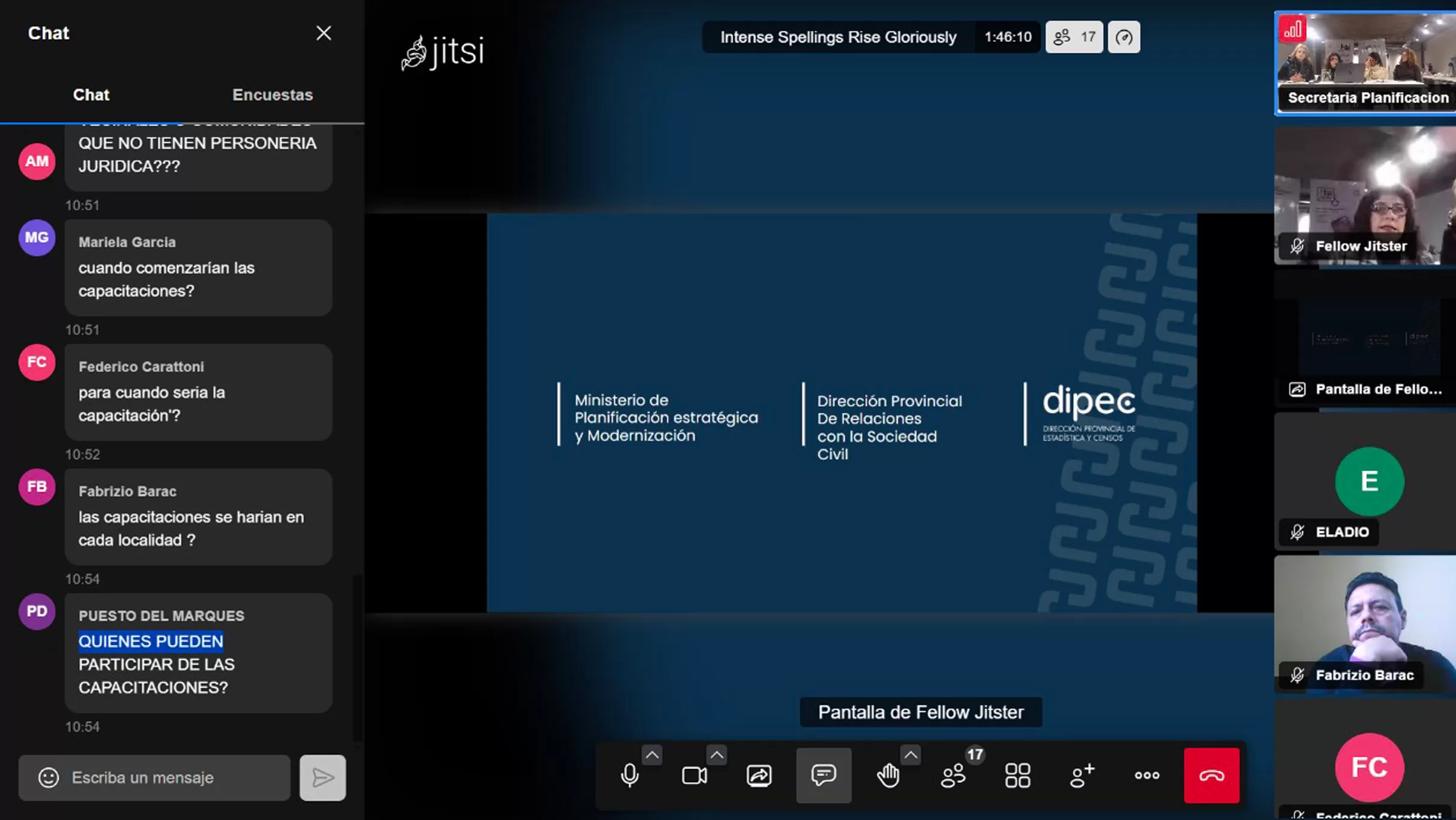The height and width of the screenshot is (820, 1456).
Task: Toggle the chat panel button in toolbar
Action: [x=824, y=775]
